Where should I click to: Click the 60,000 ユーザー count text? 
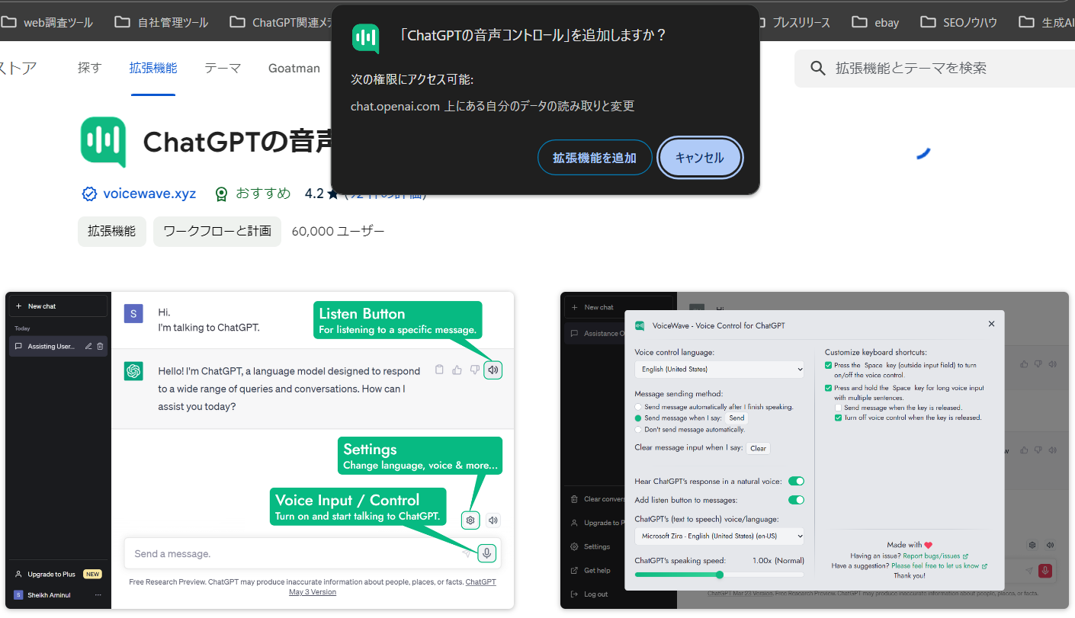click(338, 231)
